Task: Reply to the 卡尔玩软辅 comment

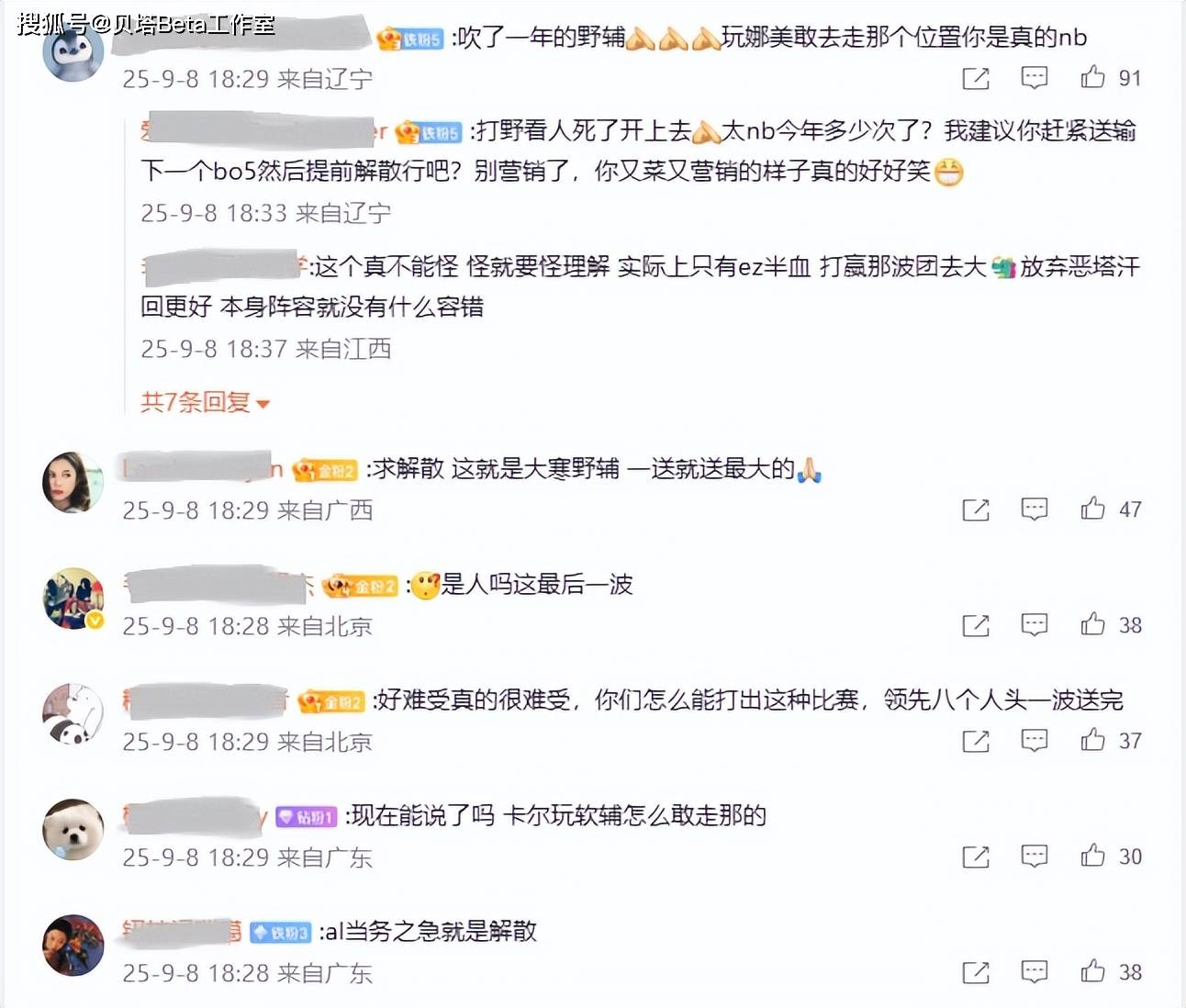Action: point(1035,857)
